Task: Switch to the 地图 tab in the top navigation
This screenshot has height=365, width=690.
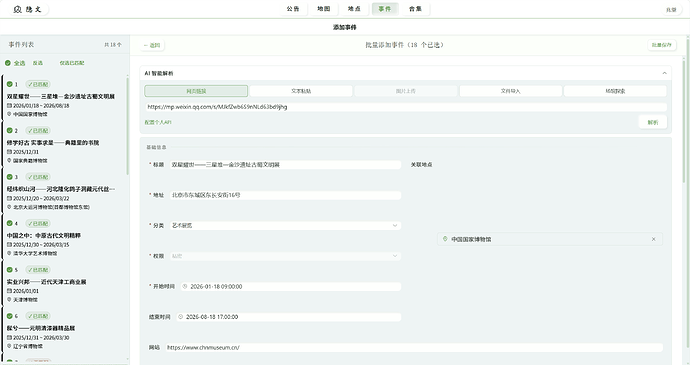Action: click(324, 9)
